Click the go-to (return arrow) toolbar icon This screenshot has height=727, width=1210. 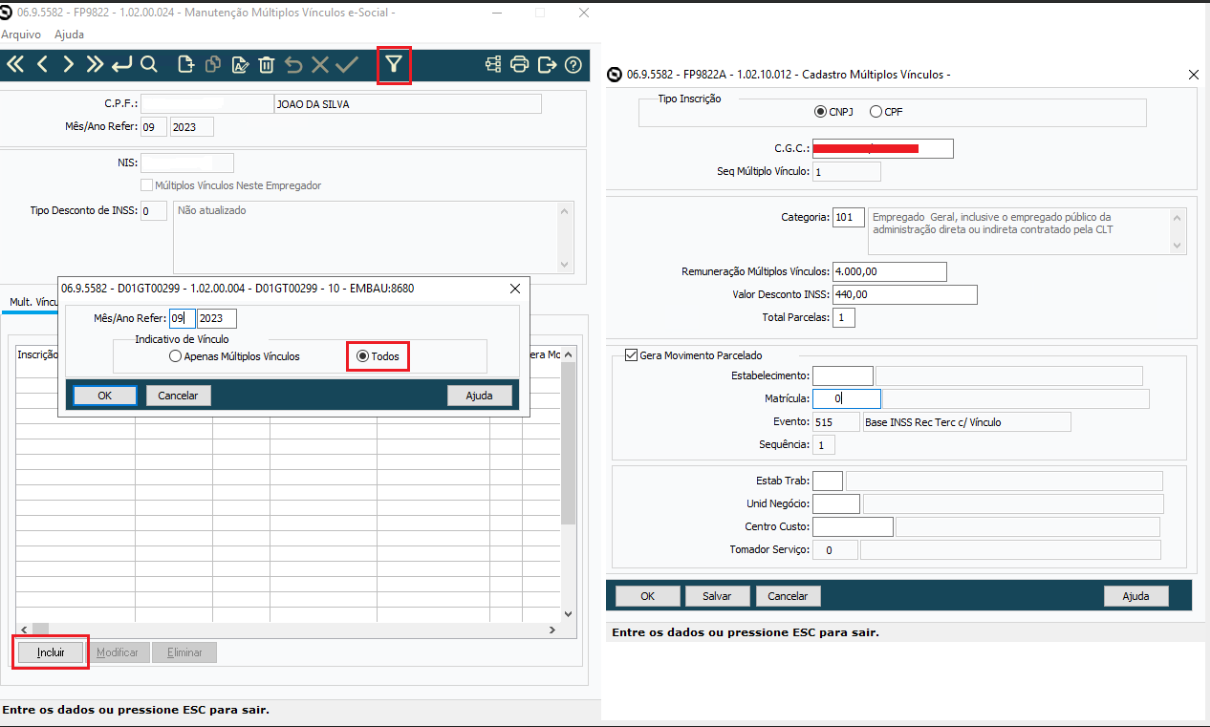point(121,65)
